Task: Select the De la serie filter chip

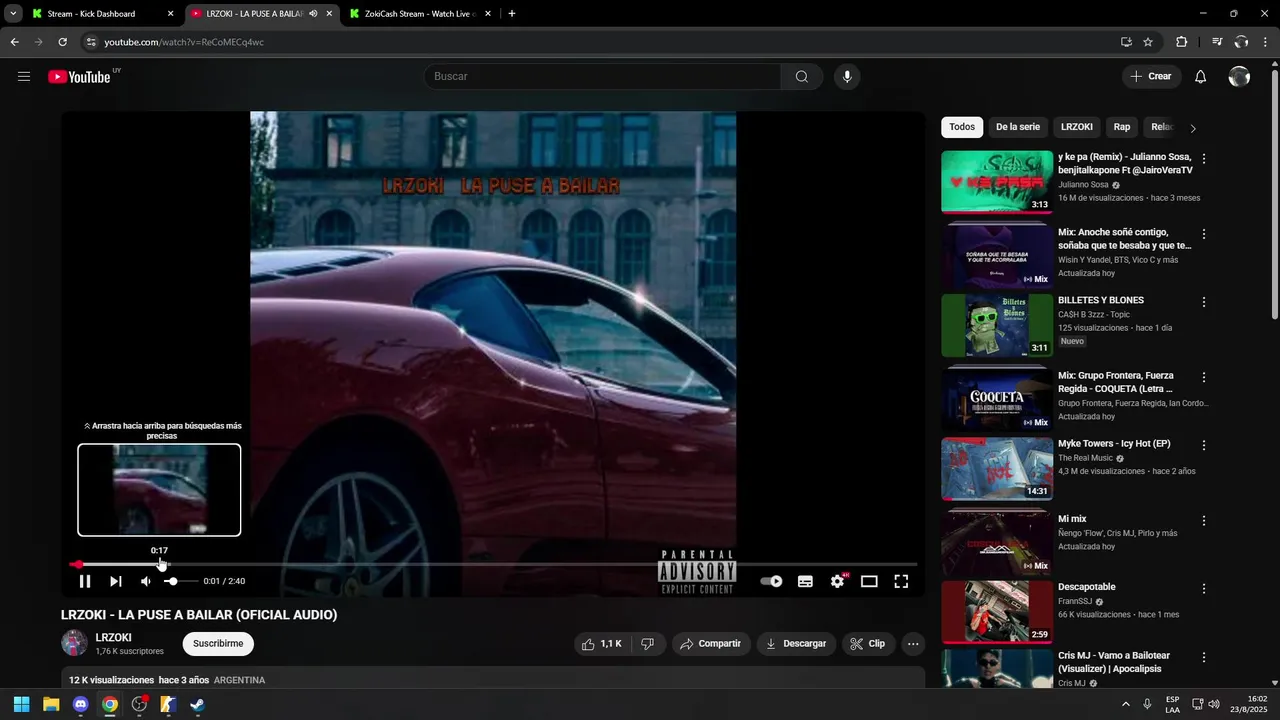Action: coord(1018,127)
